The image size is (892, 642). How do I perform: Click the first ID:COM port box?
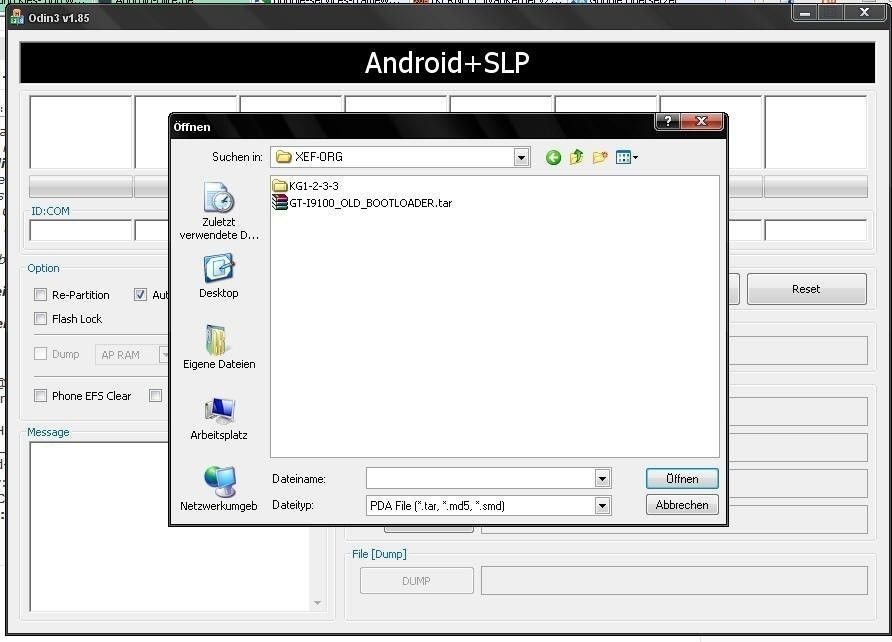tap(81, 230)
